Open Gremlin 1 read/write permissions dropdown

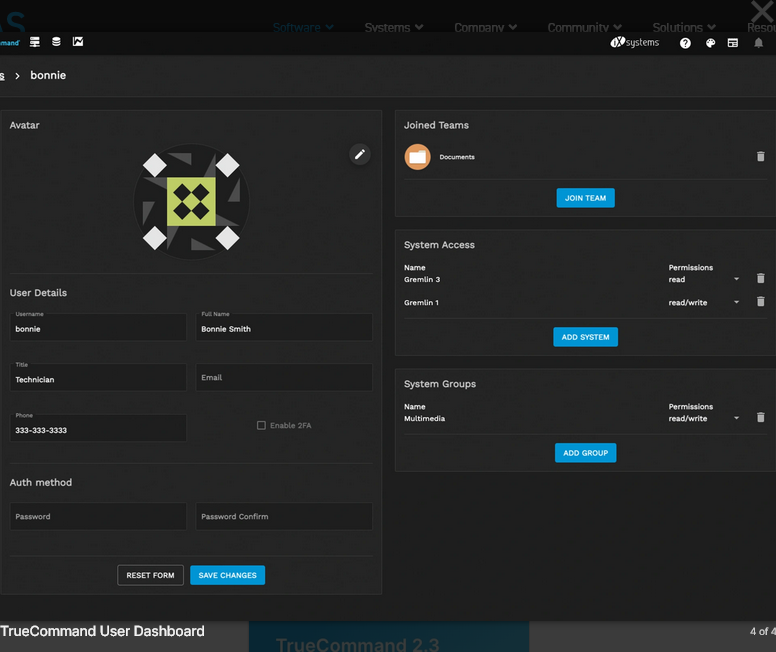(704, 302)
